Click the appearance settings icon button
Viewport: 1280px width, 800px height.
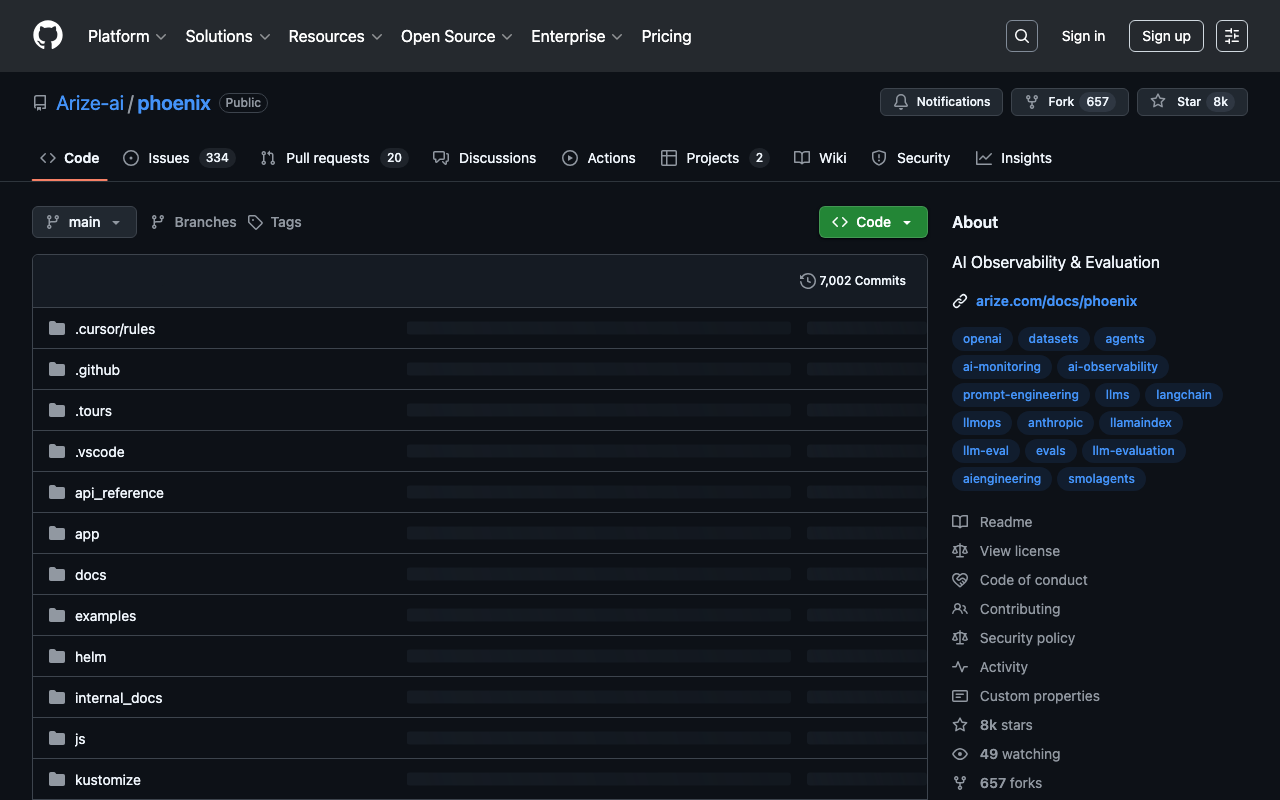(x=1231, y=36)
